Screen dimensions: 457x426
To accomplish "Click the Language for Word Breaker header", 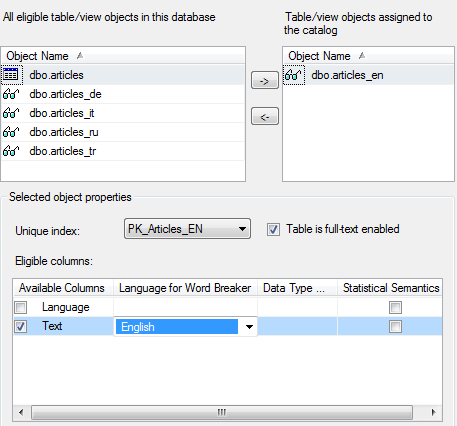I will pyautogui.click(x=185, y=288).
